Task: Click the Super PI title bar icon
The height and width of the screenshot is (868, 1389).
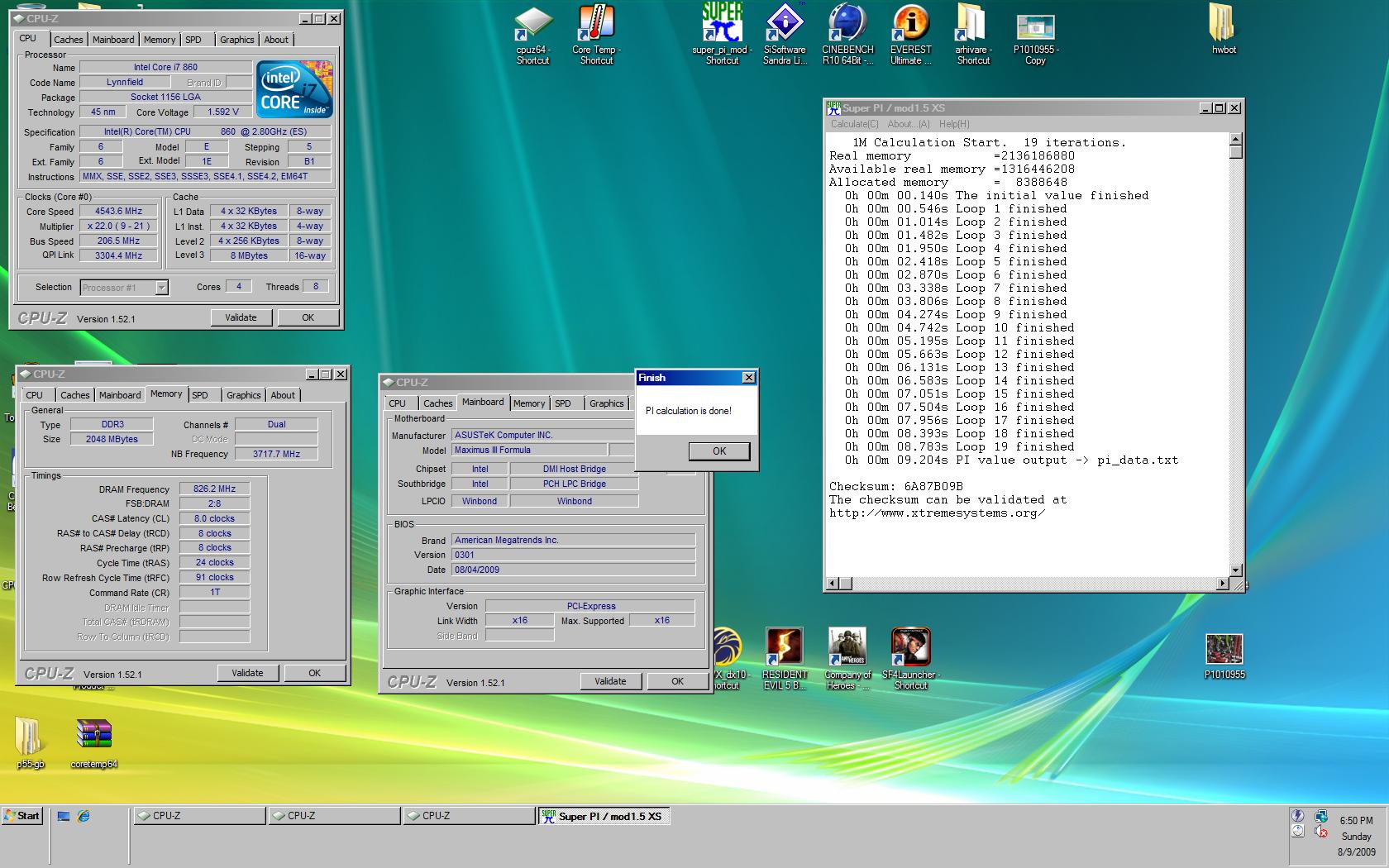Action: tap(833, 107)
